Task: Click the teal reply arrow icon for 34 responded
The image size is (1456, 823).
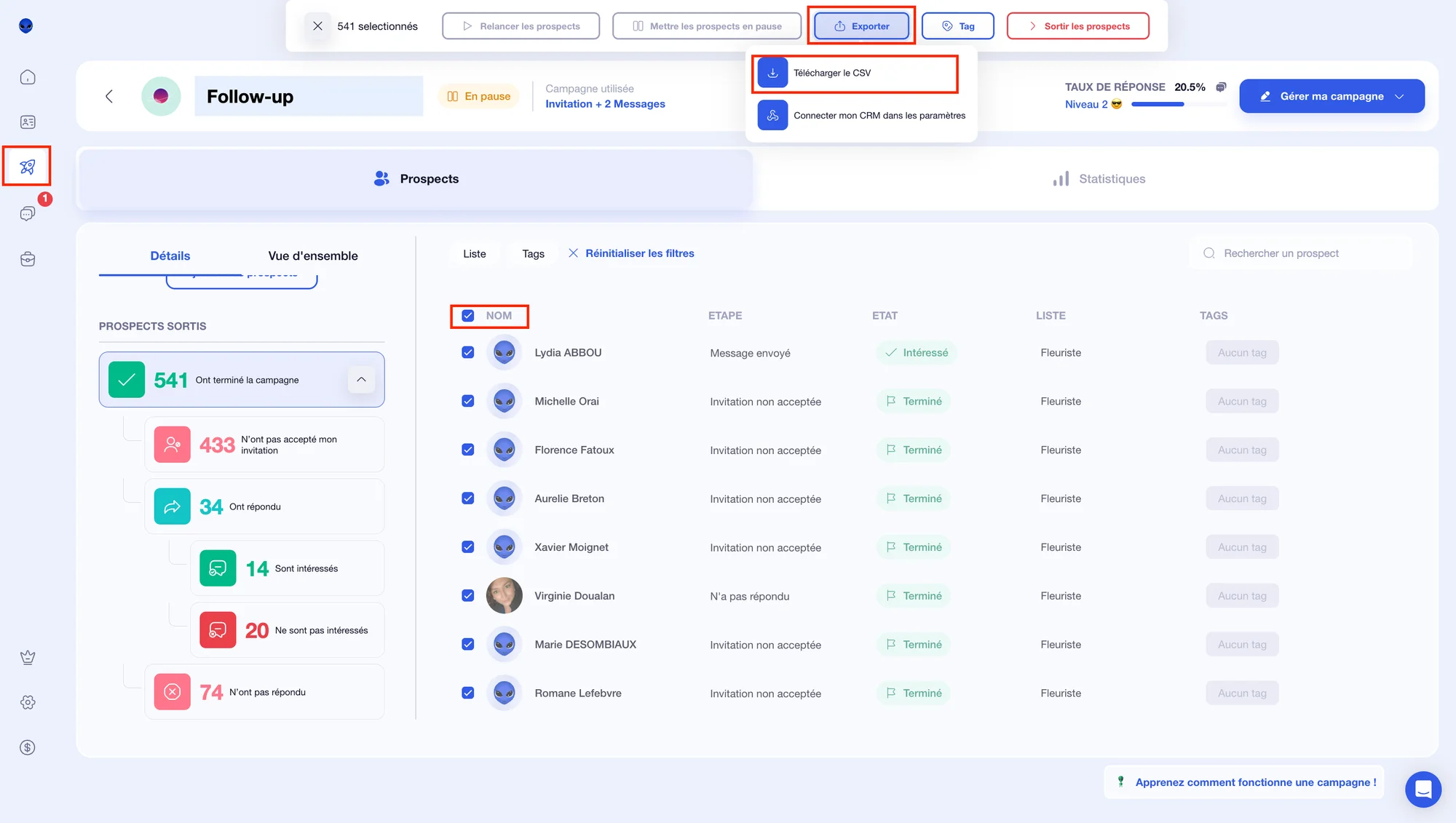Action: tap(173, 506)
